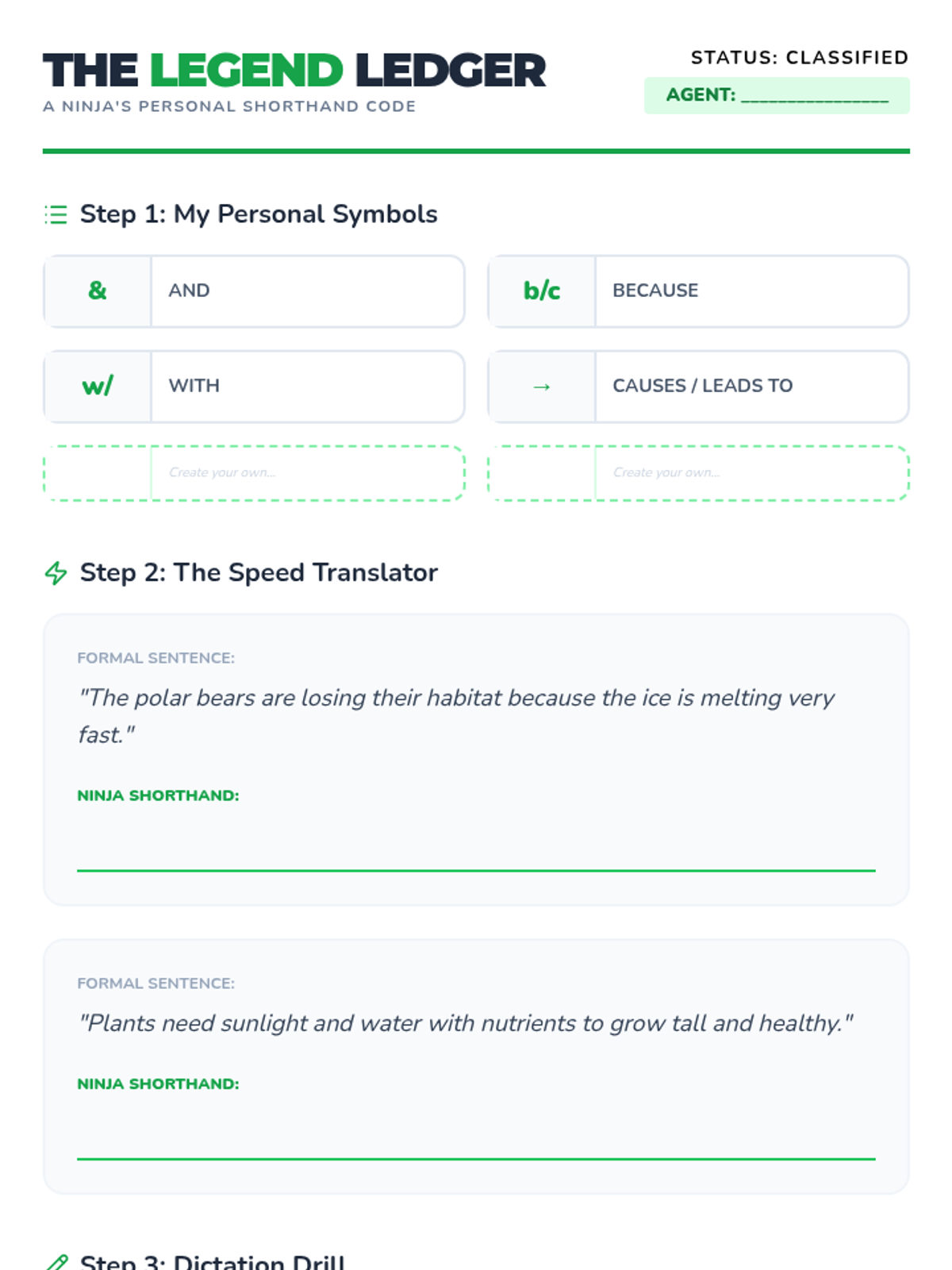Click the CAUSES / LEADS TO label
952x1270 pixels.
[x=702, y=386]
